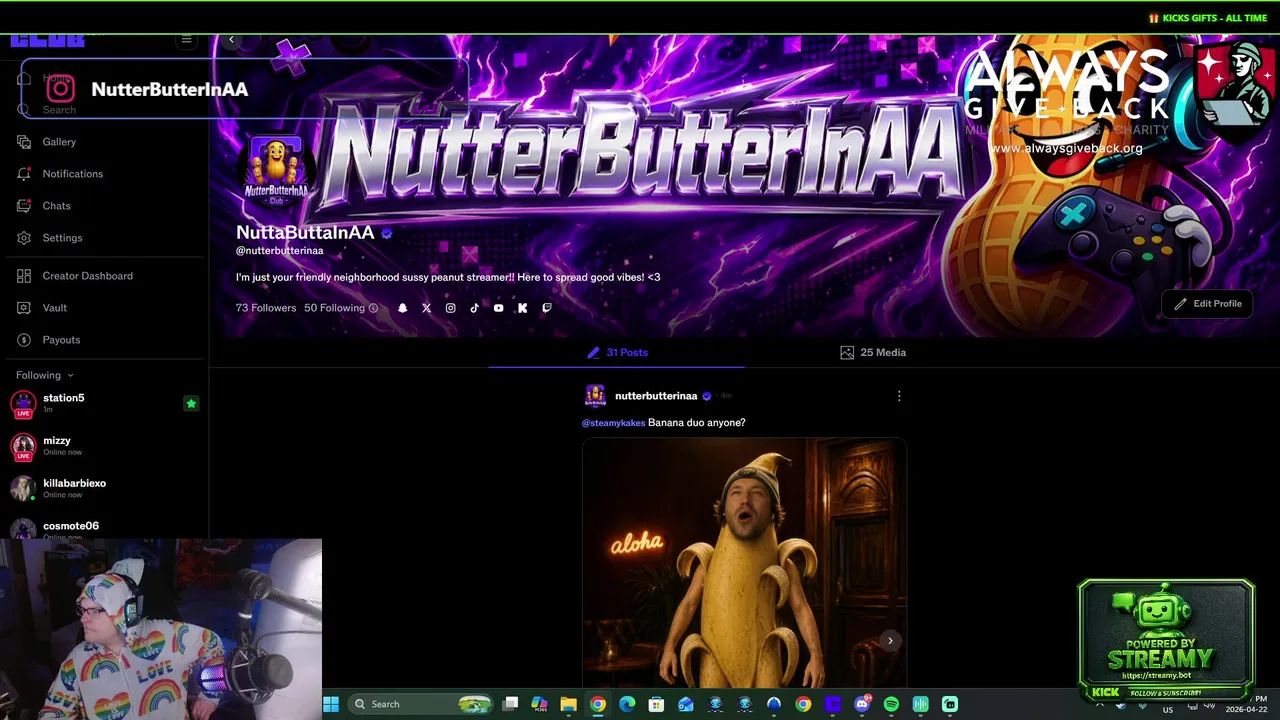Open Microsoft Edge from the taskbar
The image size is (1280, 720).
627,704
